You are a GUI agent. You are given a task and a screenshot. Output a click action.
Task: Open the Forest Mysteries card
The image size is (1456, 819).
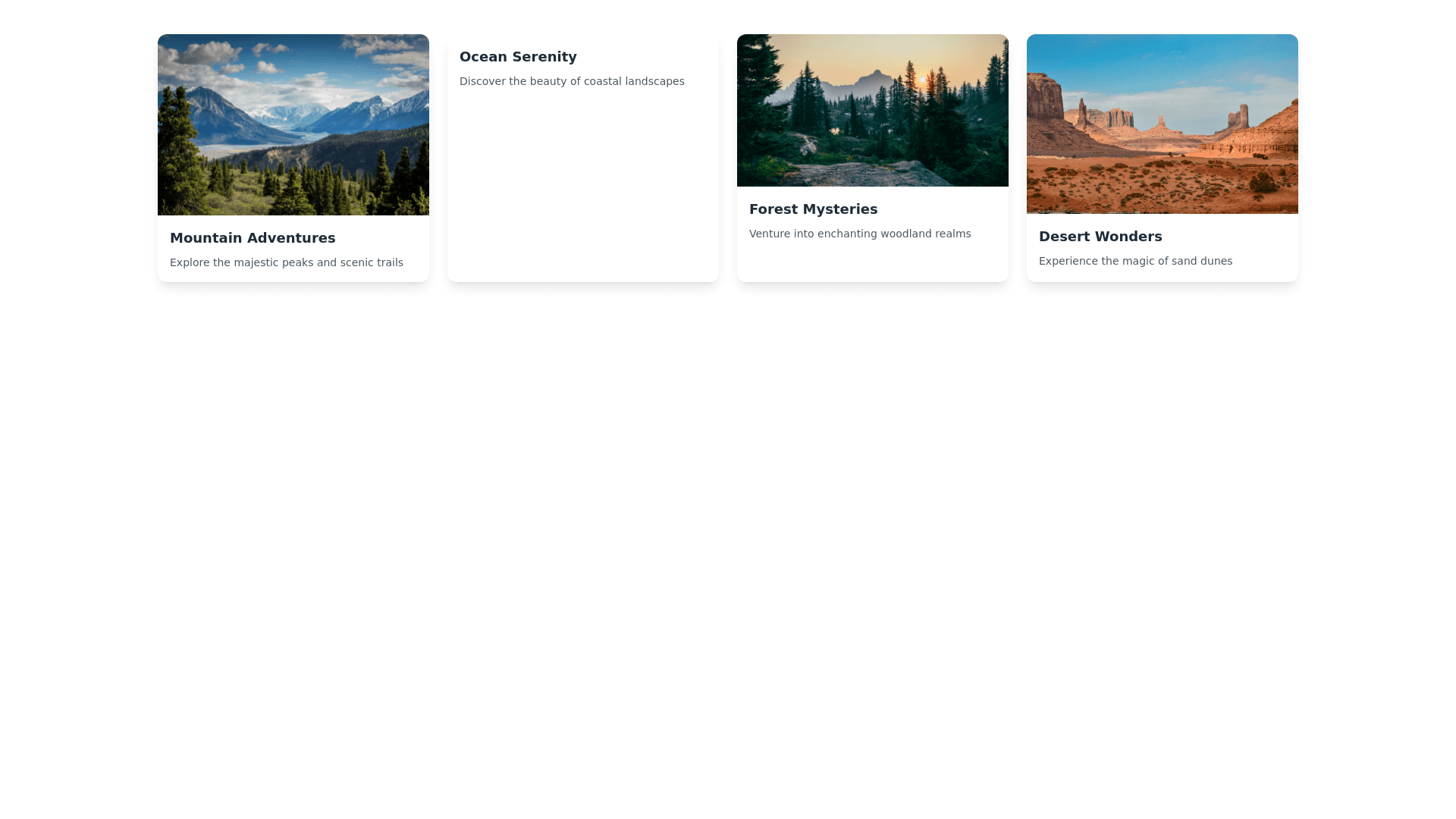point(872,158)
